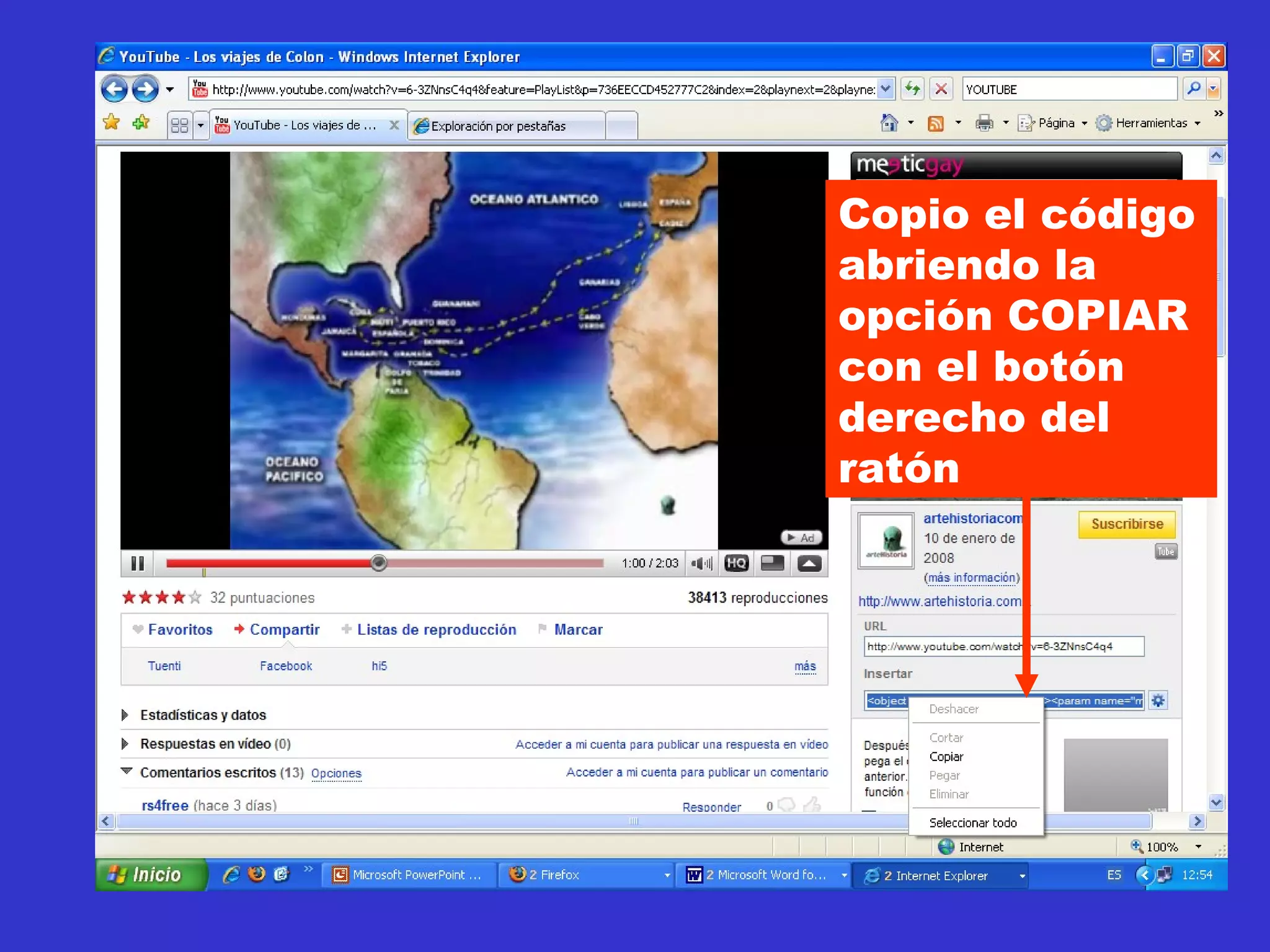
Task: Open Quick Tabs list dropdown arrow
Action: click(200, 125)
